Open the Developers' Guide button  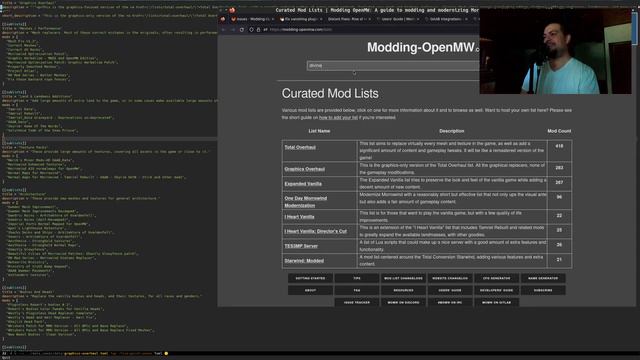tap(496, 290)
